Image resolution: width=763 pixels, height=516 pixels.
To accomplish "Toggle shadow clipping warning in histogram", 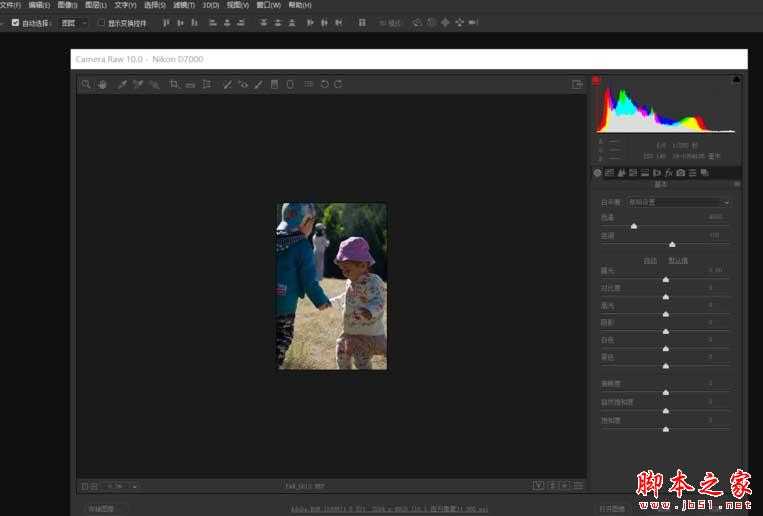I will [597, 79].
